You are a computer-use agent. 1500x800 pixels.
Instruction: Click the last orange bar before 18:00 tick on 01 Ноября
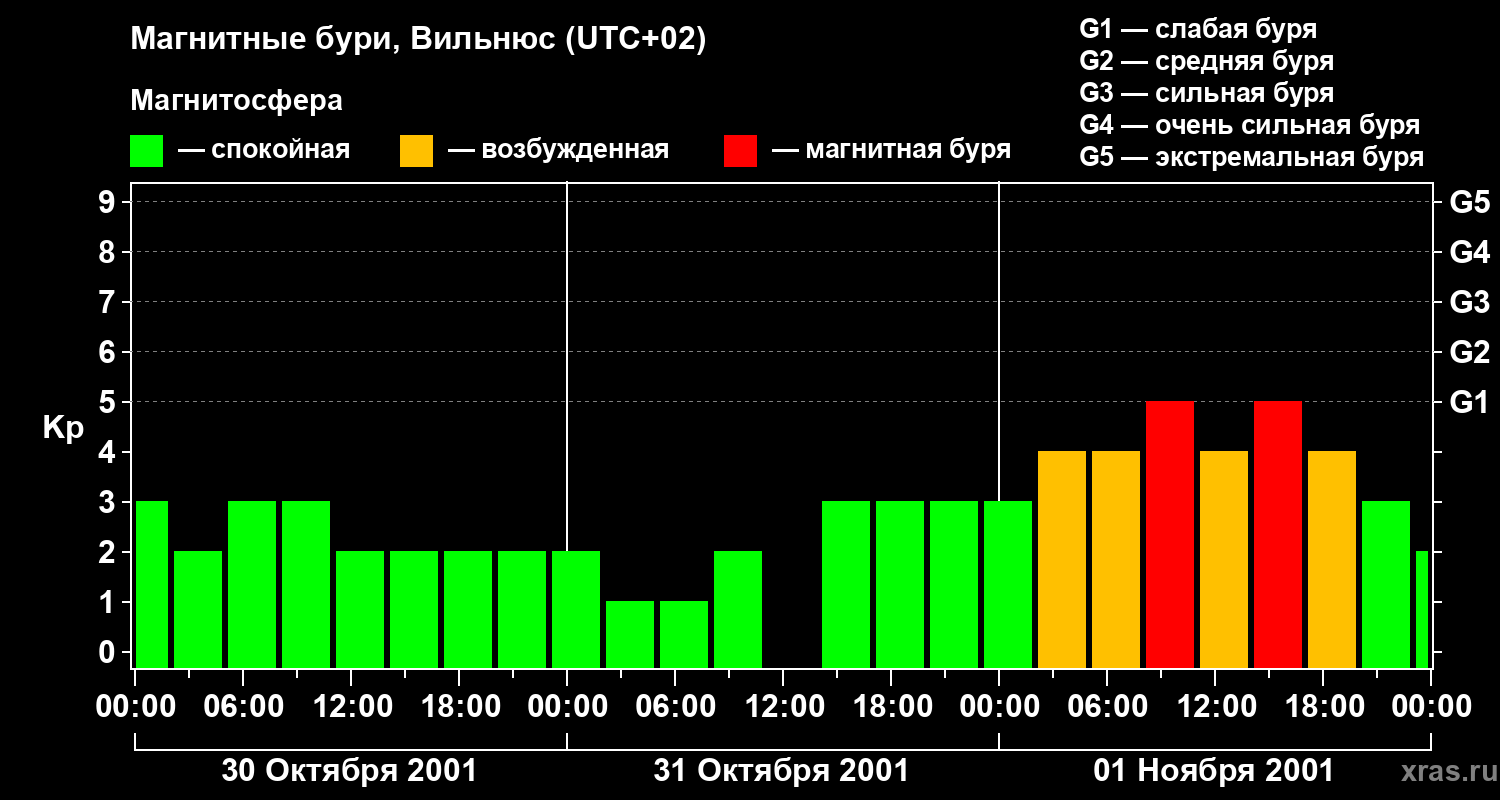1332,559
